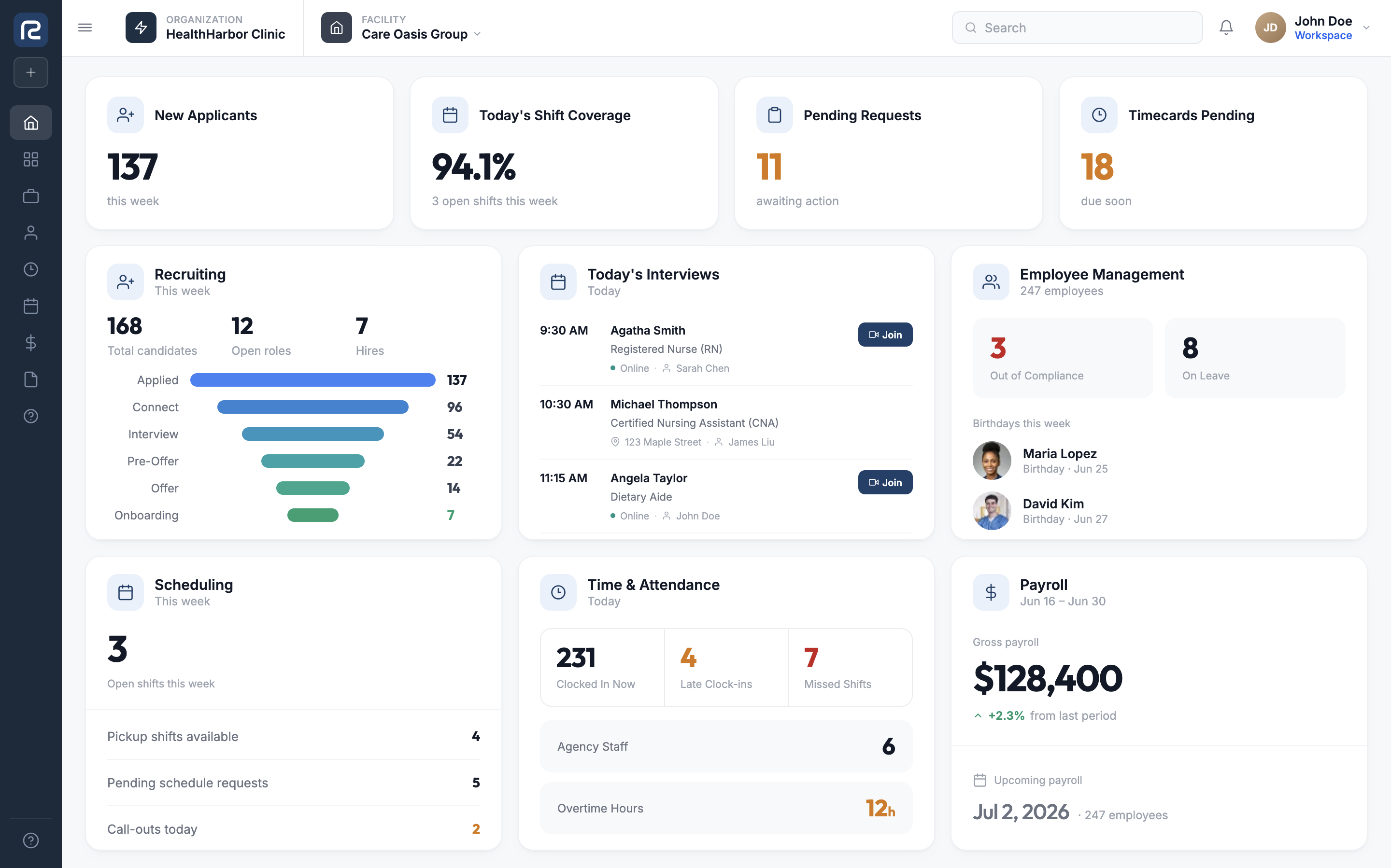This screenshot has height=868, width=1391.
Task: Click Maria Lopez's profile photo
Action: click(x=992, y=461)
